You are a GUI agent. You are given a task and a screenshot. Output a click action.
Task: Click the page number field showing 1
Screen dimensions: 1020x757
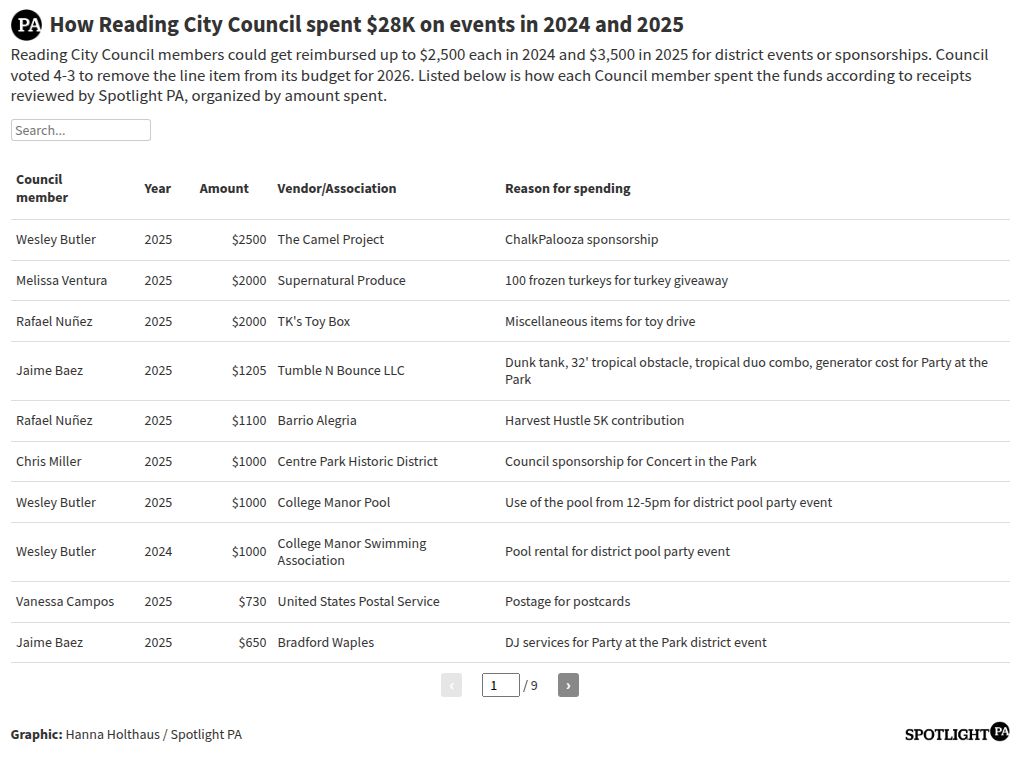(x=500, y=684)
